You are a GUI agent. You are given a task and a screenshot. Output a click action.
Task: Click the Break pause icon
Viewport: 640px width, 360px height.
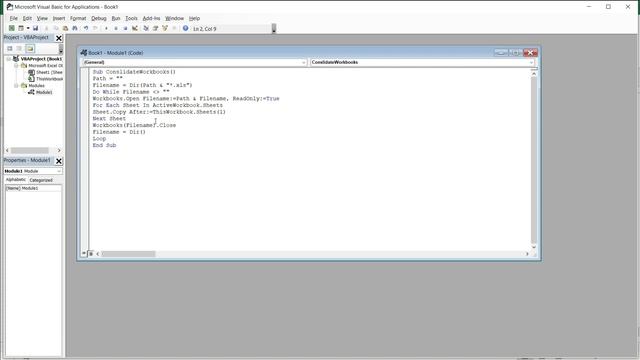pyautogui.click(x=116, y=28)
